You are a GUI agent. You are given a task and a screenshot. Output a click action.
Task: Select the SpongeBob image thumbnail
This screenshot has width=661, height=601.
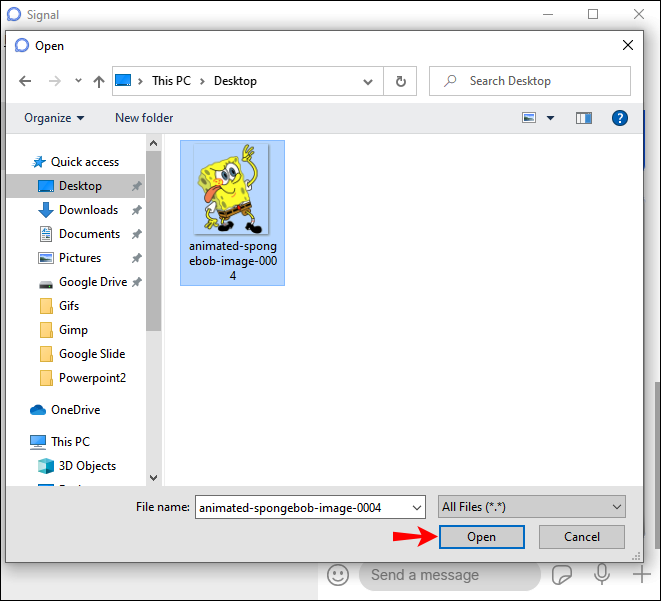point(231,189)
